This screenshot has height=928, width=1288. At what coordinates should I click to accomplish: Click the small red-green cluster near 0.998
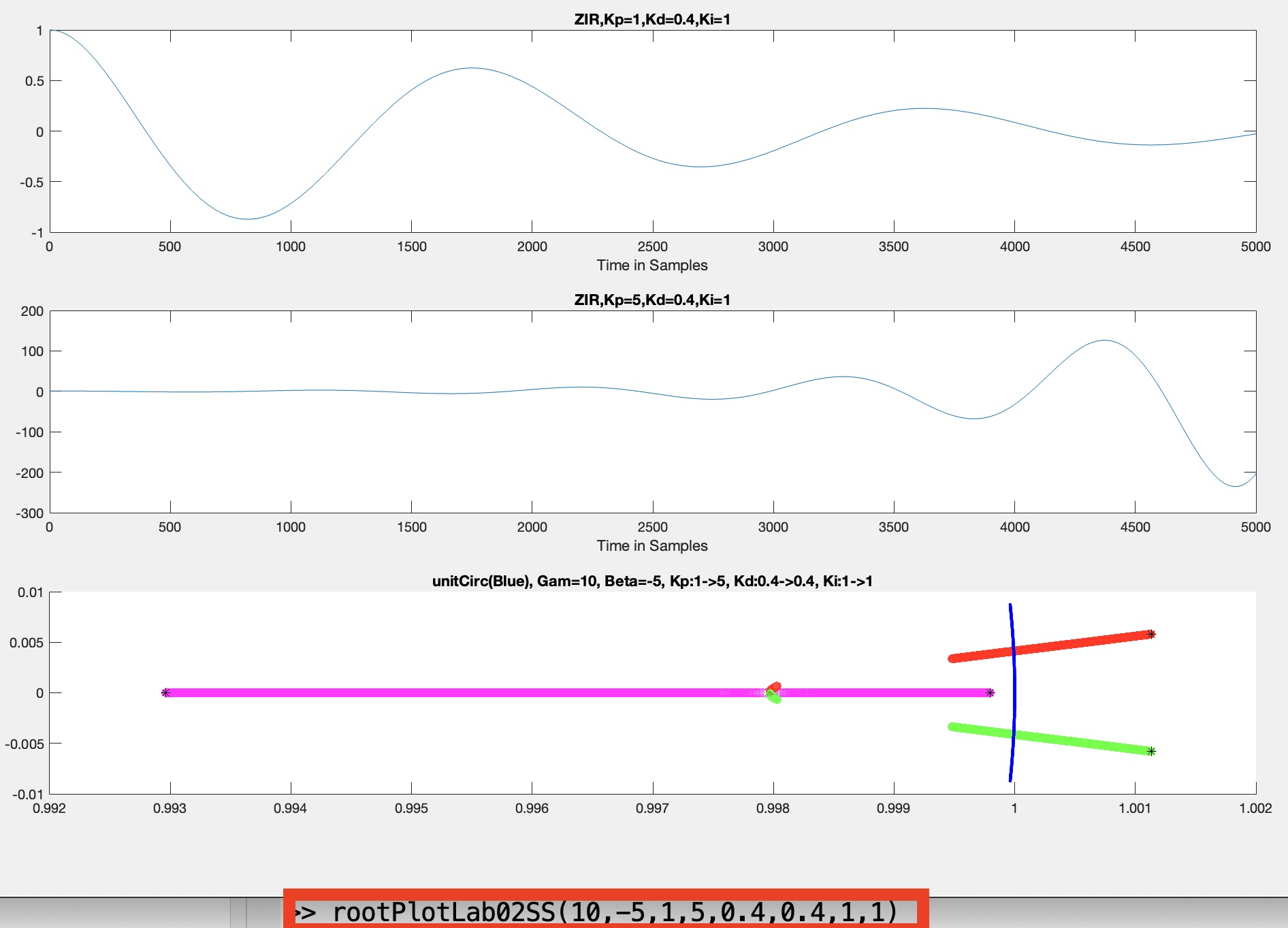tap(774, 692)
